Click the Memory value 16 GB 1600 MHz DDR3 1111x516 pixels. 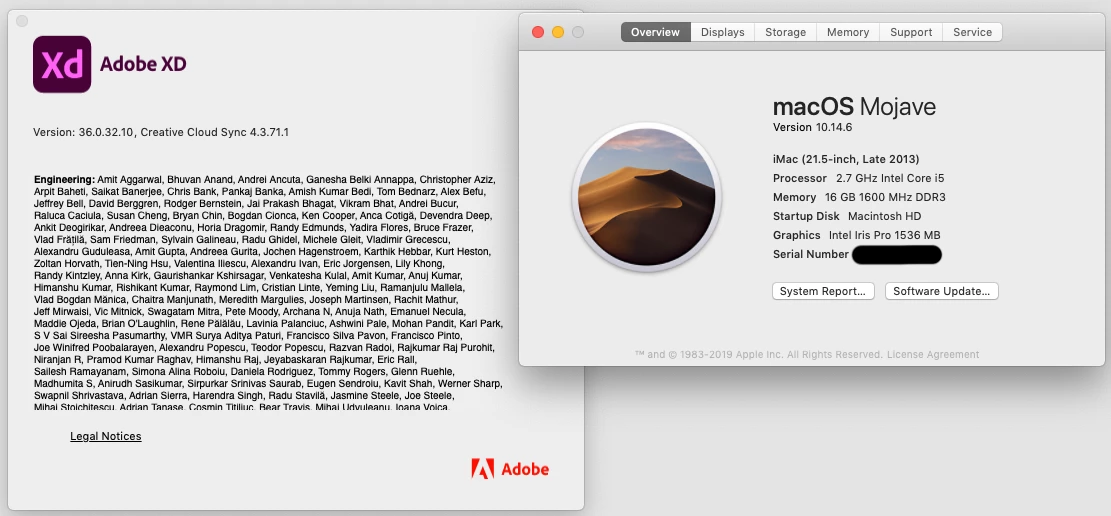(885, 197)
